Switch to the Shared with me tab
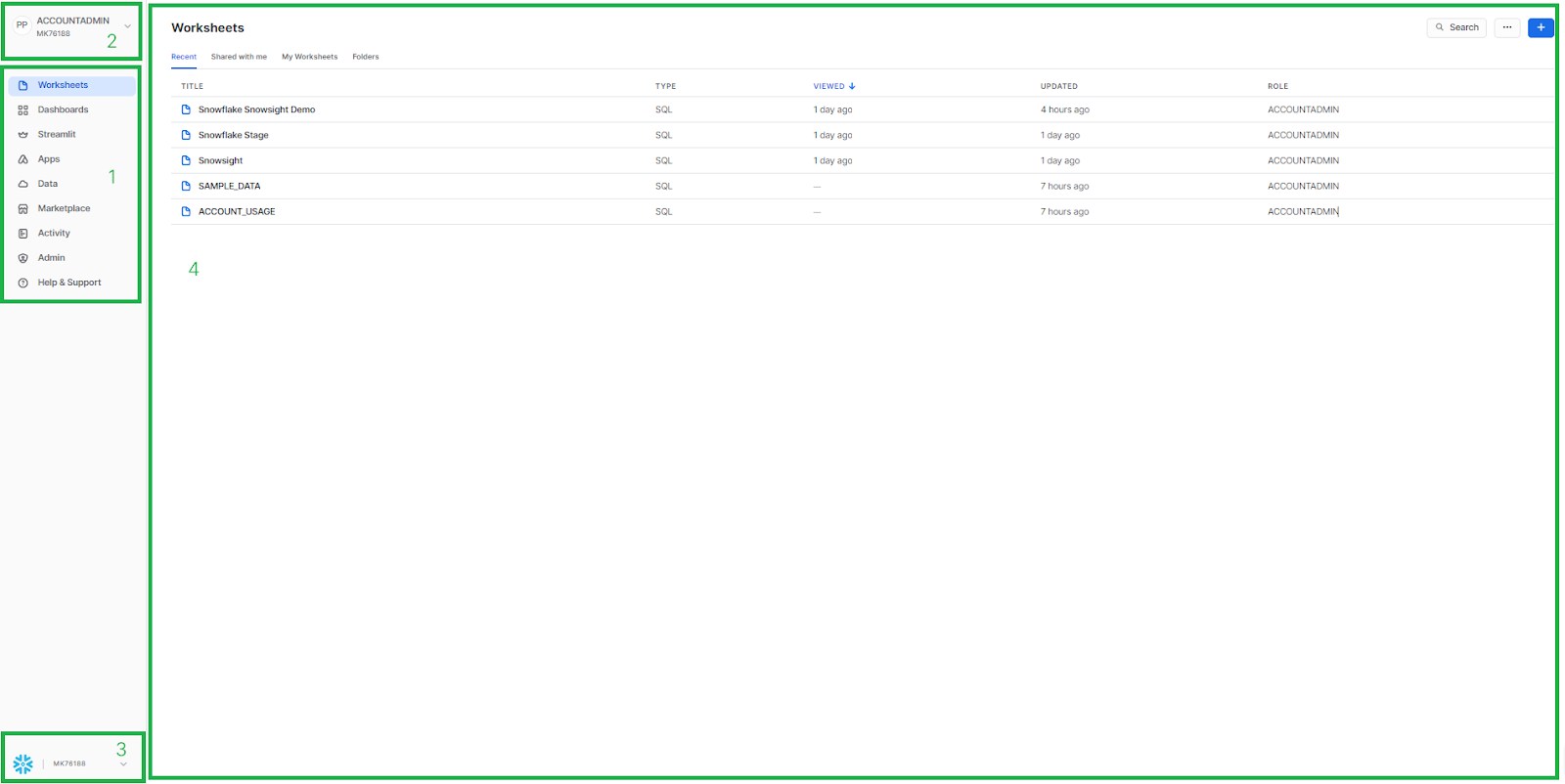Image resolution: width=1565 pixels, height=784 pixels. [x=239, y=57]
